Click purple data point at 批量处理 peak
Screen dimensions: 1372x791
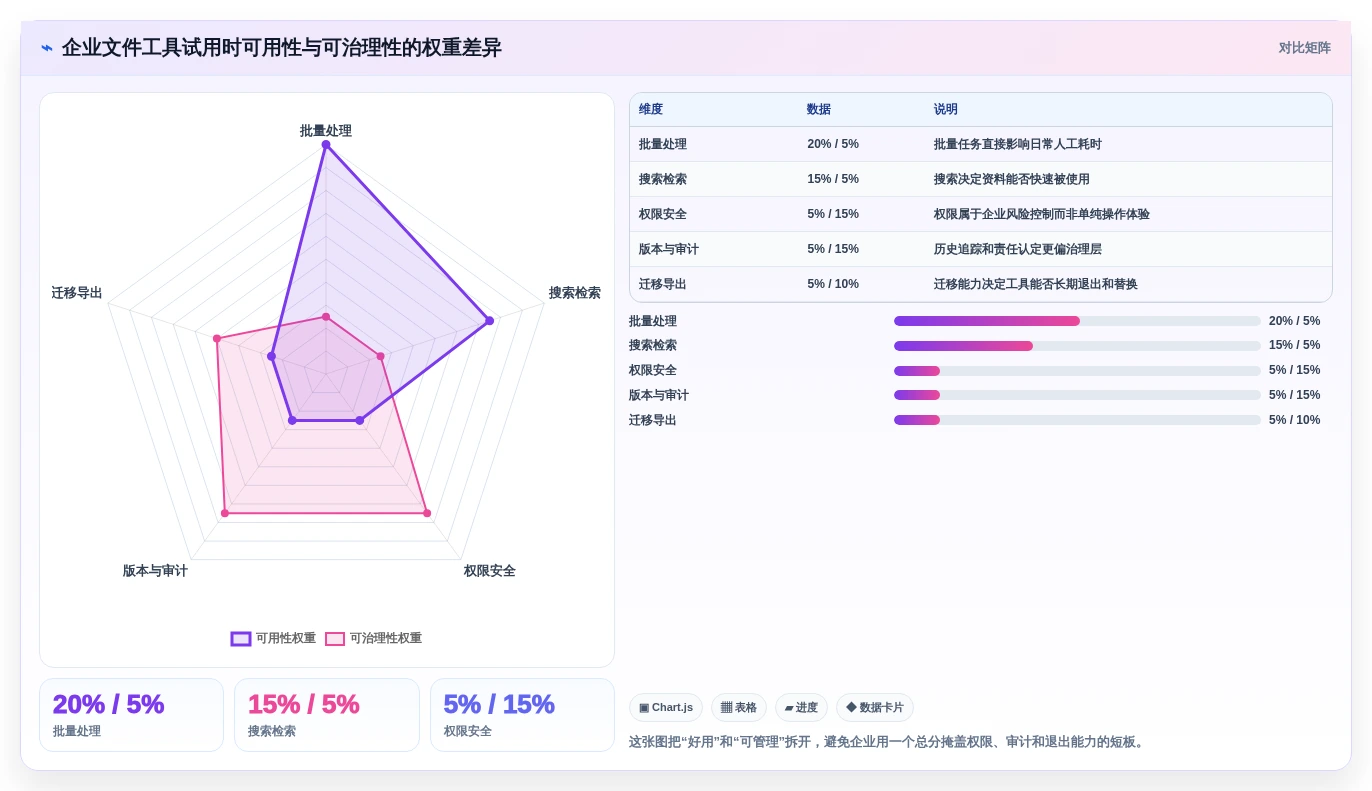[326, 144]
